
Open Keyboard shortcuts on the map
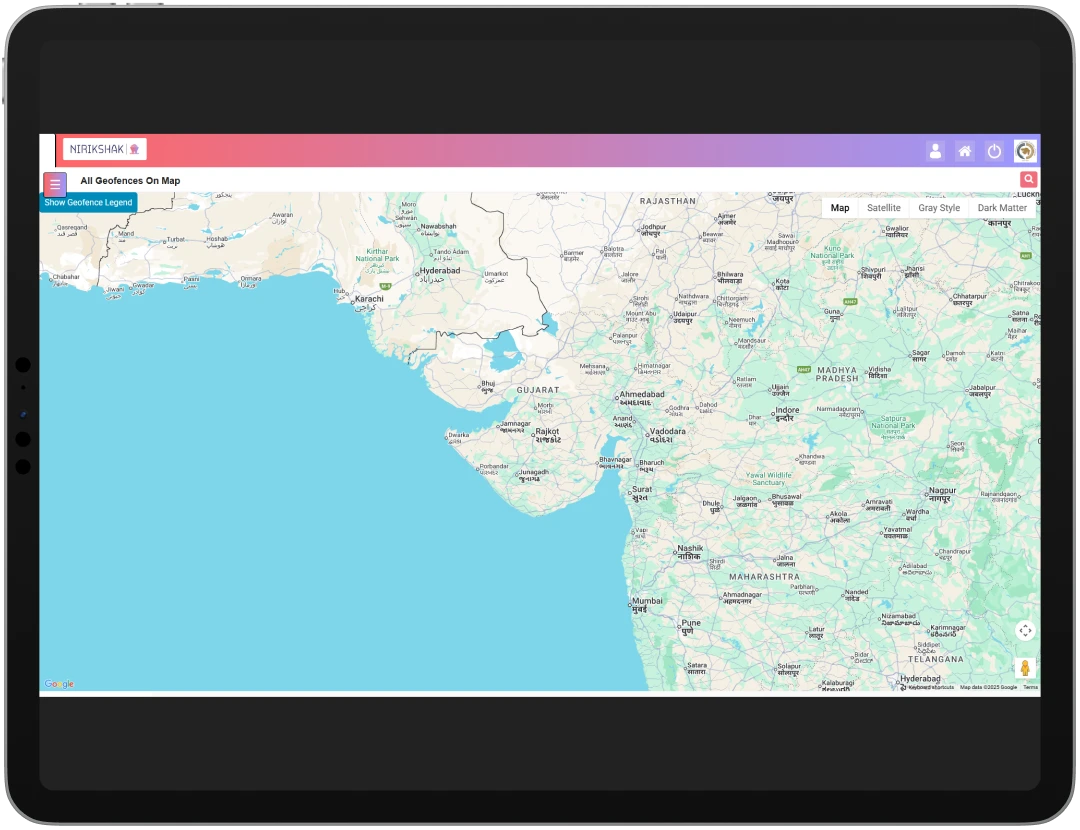click(931, 687)
